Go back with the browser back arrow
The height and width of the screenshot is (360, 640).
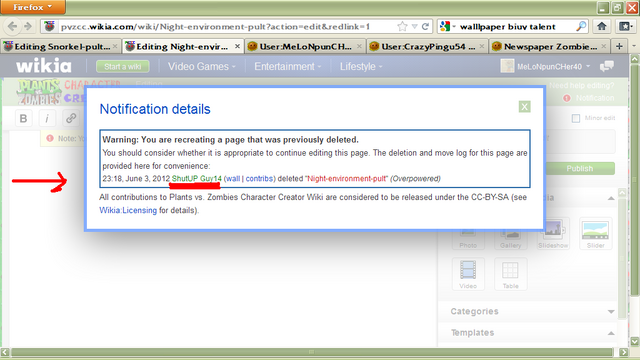tap(12, 27)
